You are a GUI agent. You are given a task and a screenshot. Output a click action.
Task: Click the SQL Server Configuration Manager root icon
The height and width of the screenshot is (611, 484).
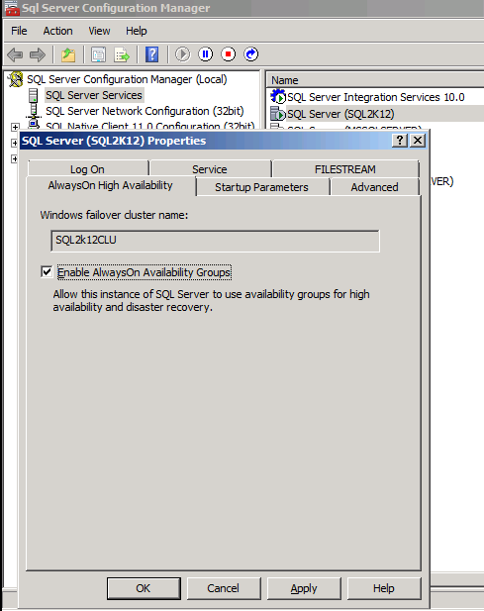coord(16,79)
